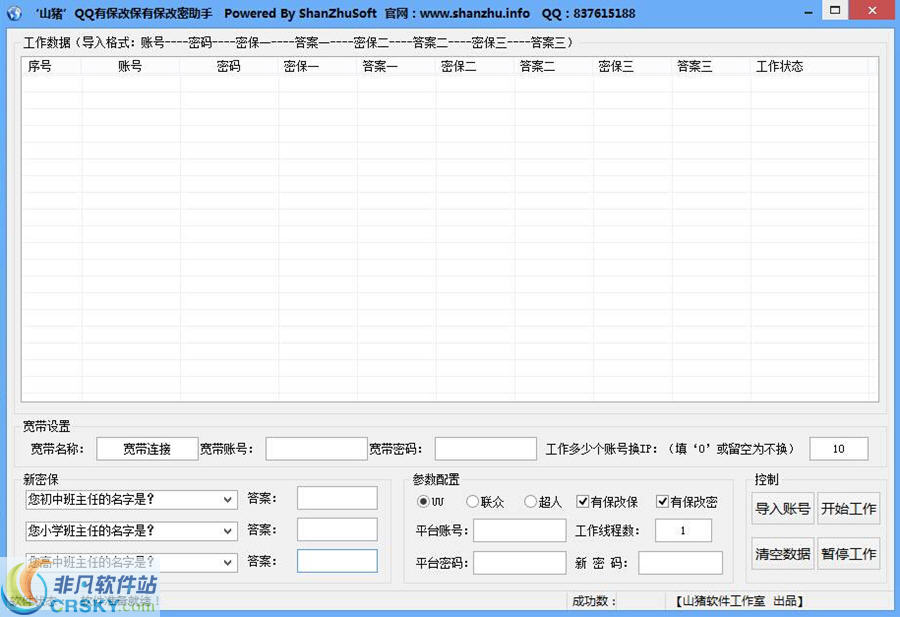The height and width of the screenshot is (617, 900).
Task: Click the 账号 column header
Action: [x=128, y=66]
